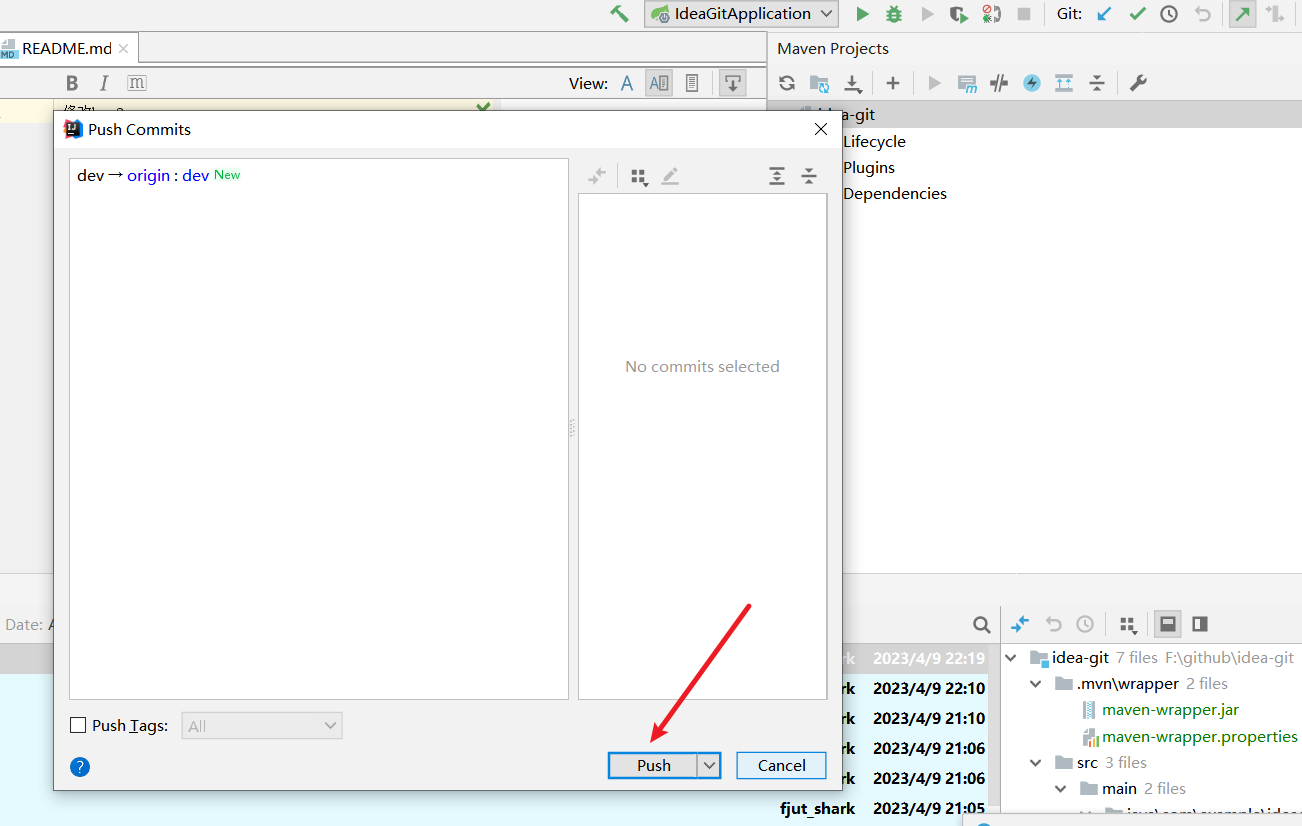1302x826 pixels.
Task: Select Dependencies node in Maven Projects
Action: pos(895,193)
